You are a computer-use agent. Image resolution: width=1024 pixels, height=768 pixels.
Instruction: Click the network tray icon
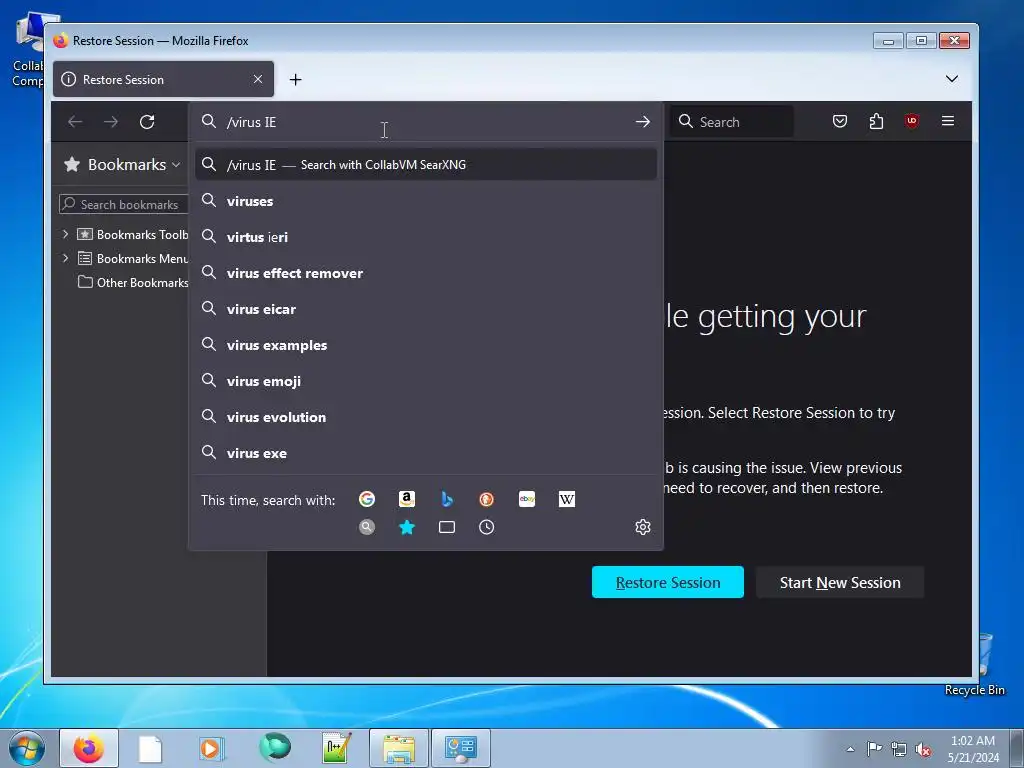tap(899, 749)
